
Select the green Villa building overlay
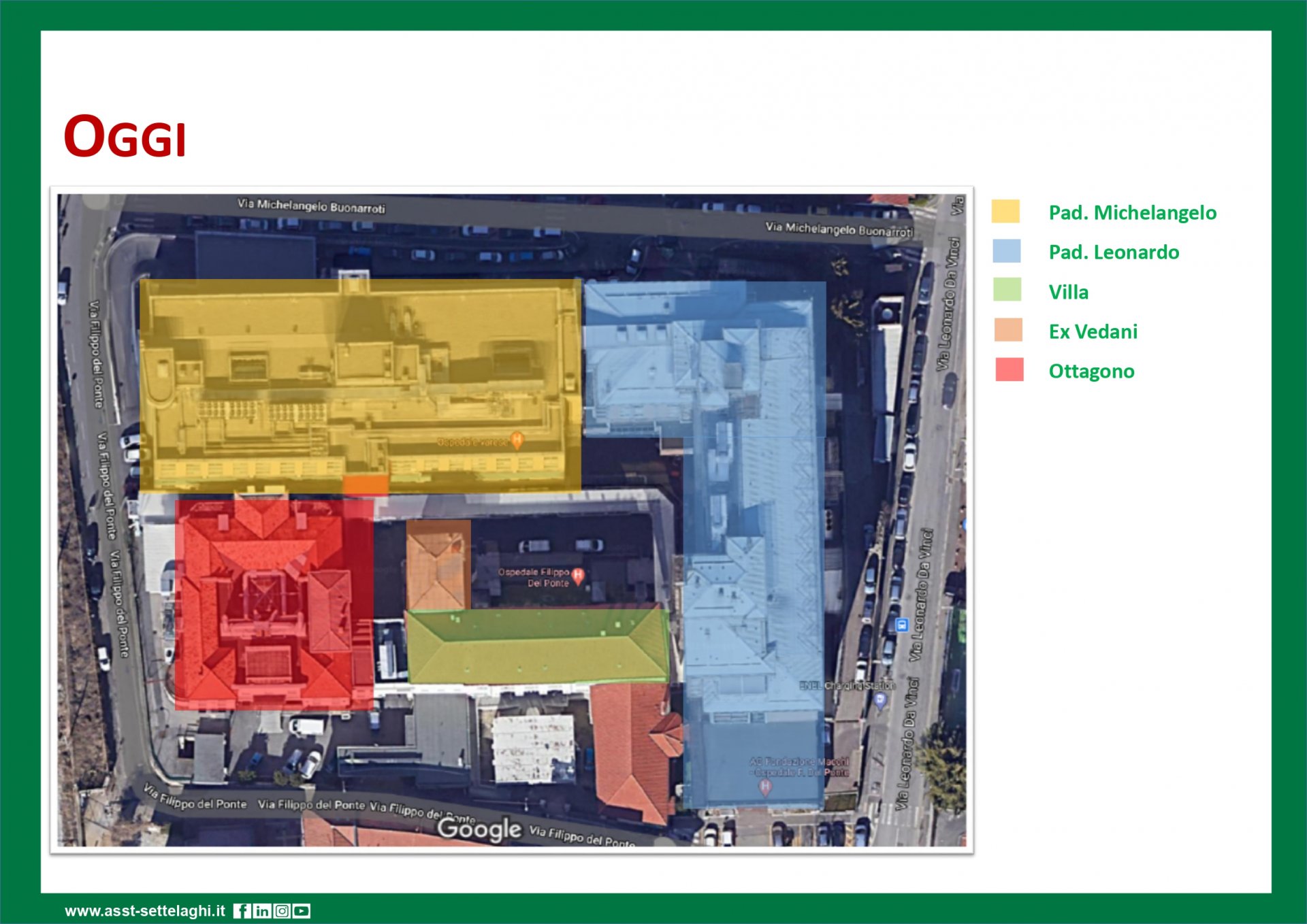[538, 646]
